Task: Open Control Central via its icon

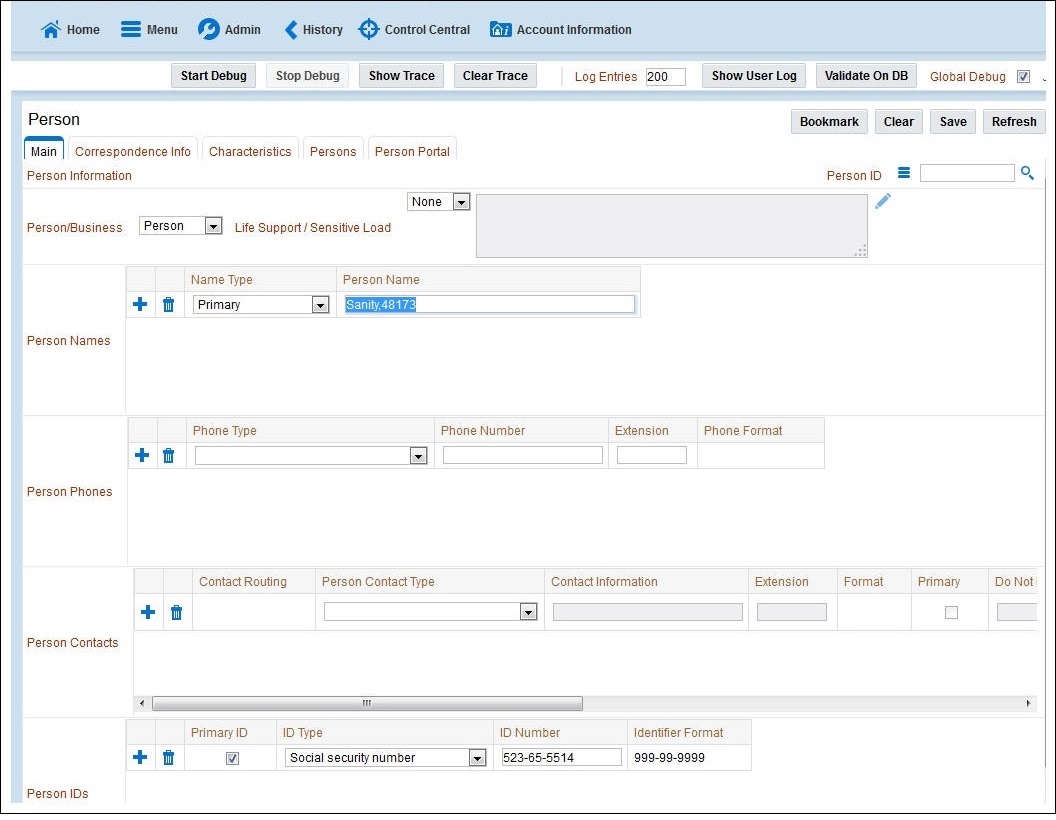Action: coord(368,29)
